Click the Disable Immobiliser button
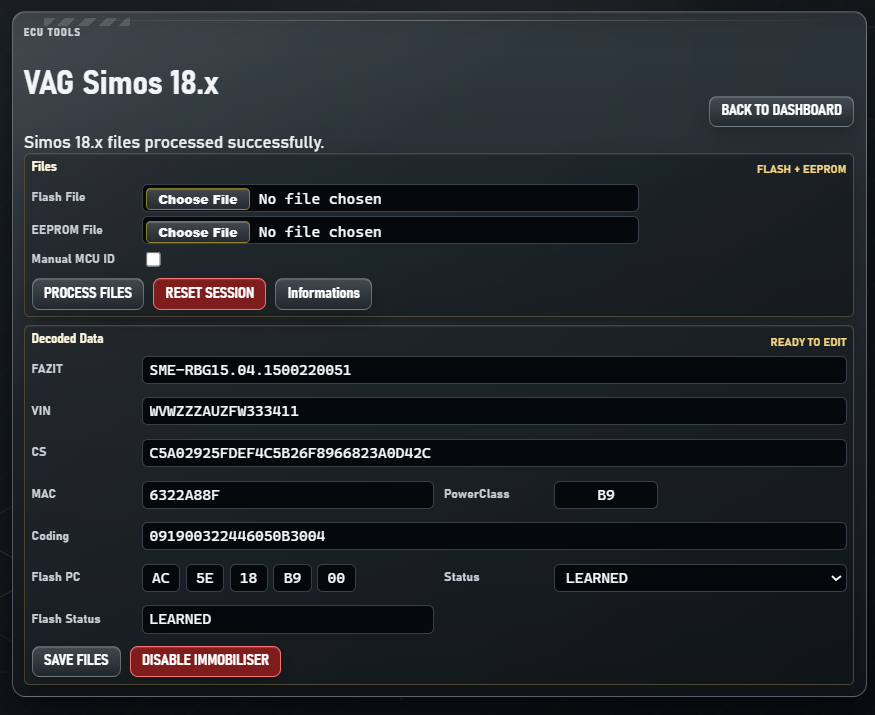This screenshot has width=875, height=715. [x=205, y=661]
